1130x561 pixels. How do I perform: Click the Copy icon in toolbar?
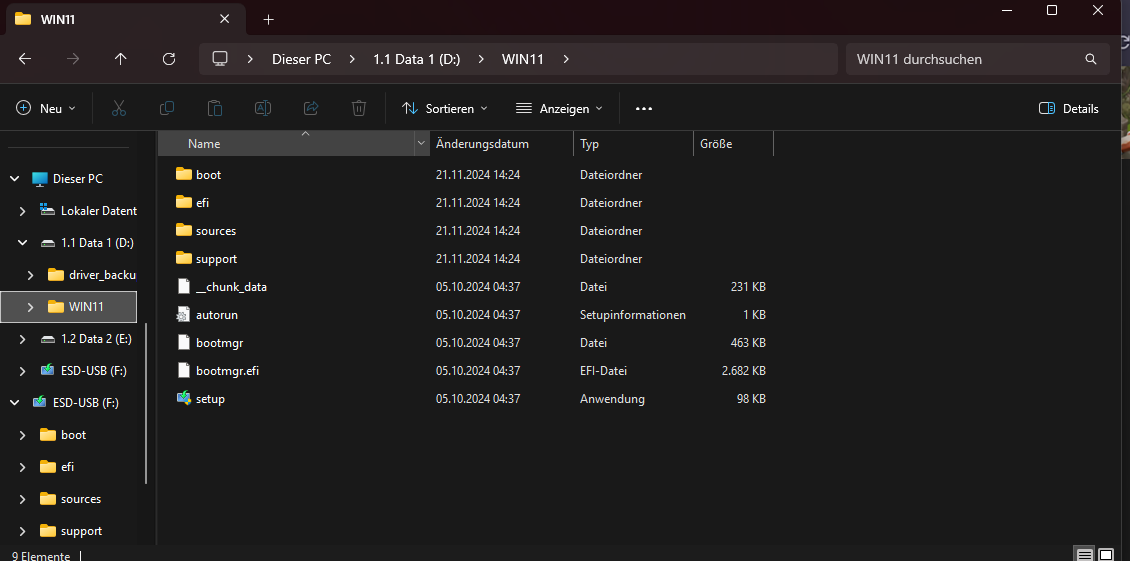pos(166,108)
